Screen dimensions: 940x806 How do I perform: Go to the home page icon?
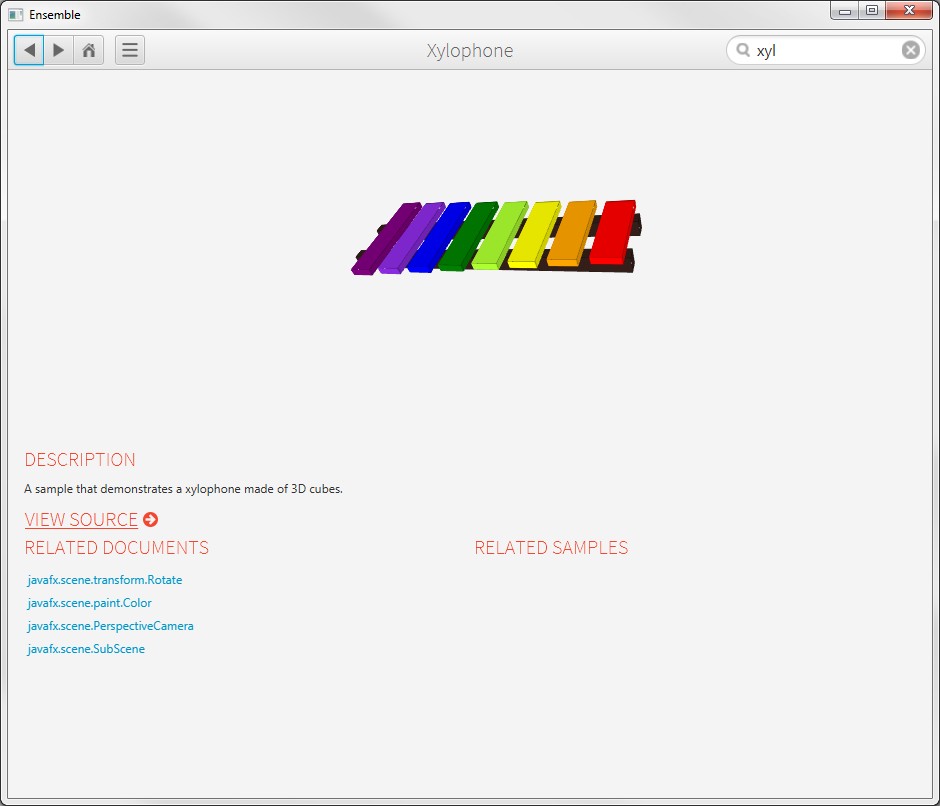click(89, 50)
